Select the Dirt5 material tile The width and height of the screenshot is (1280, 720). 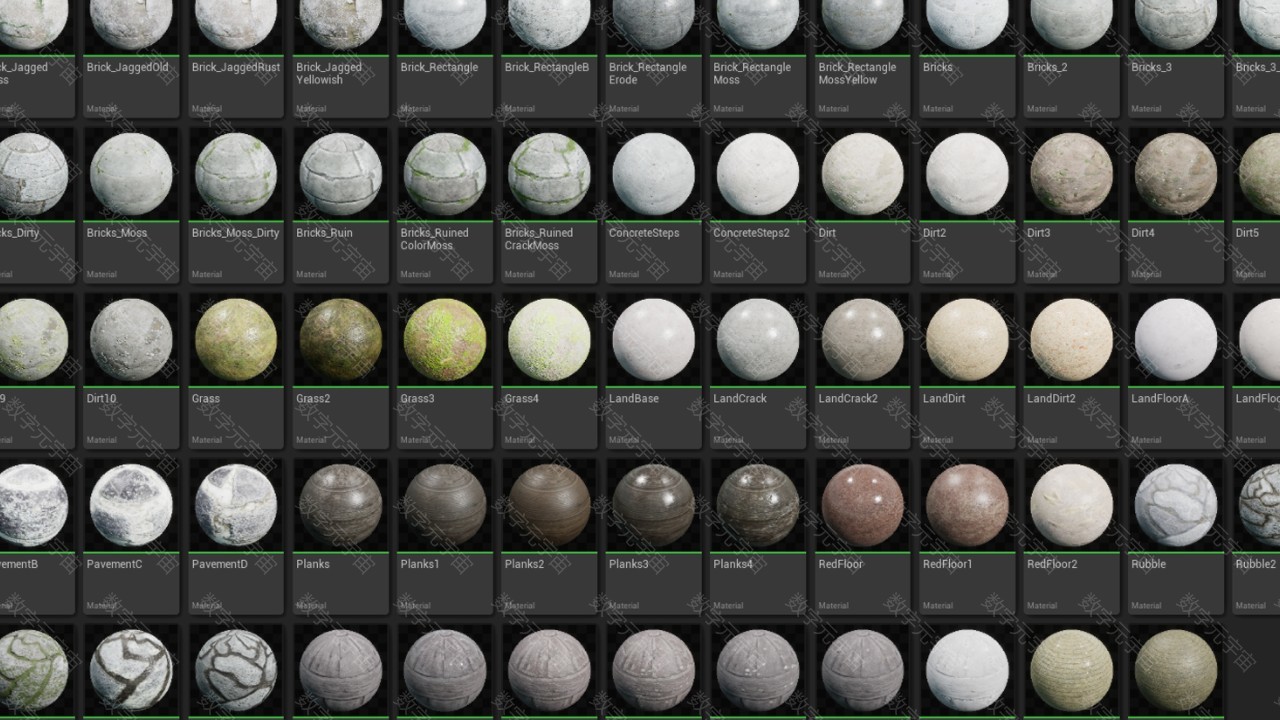click(1257, 204)
